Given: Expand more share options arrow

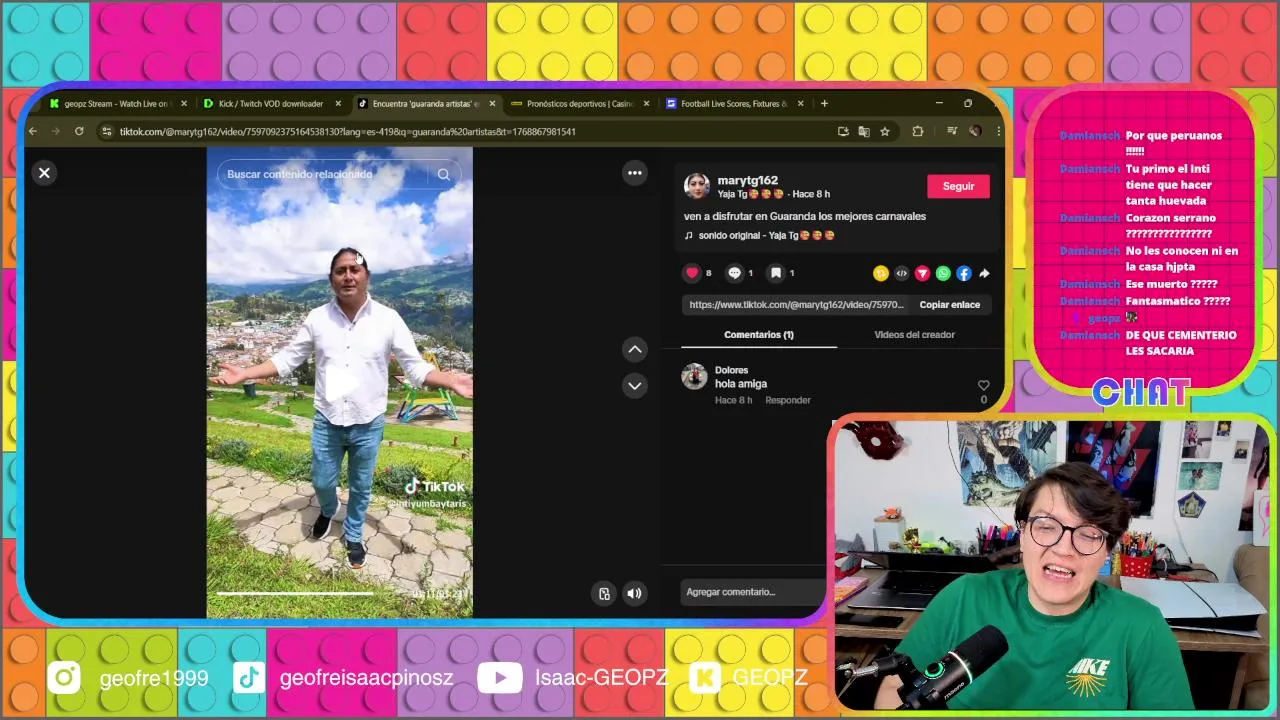Looking at the screenshot, I should tap(984, 273).
